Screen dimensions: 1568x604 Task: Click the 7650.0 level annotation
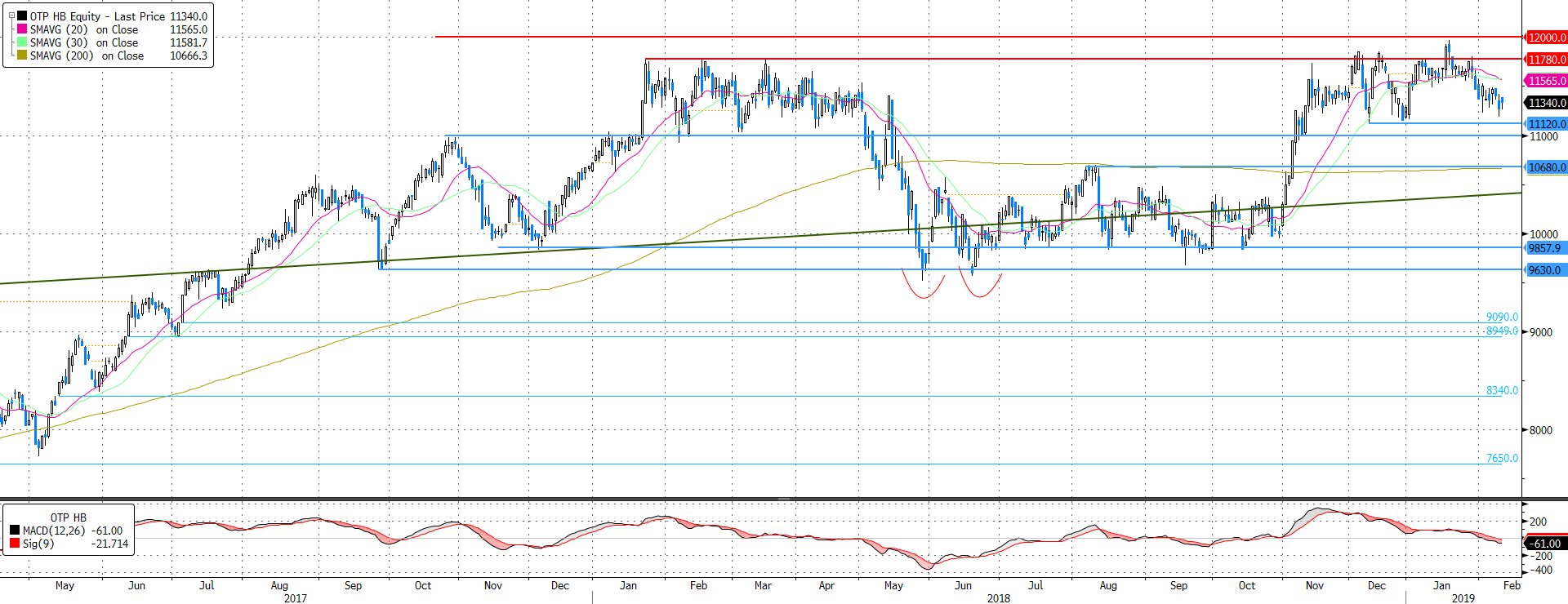1502,458
